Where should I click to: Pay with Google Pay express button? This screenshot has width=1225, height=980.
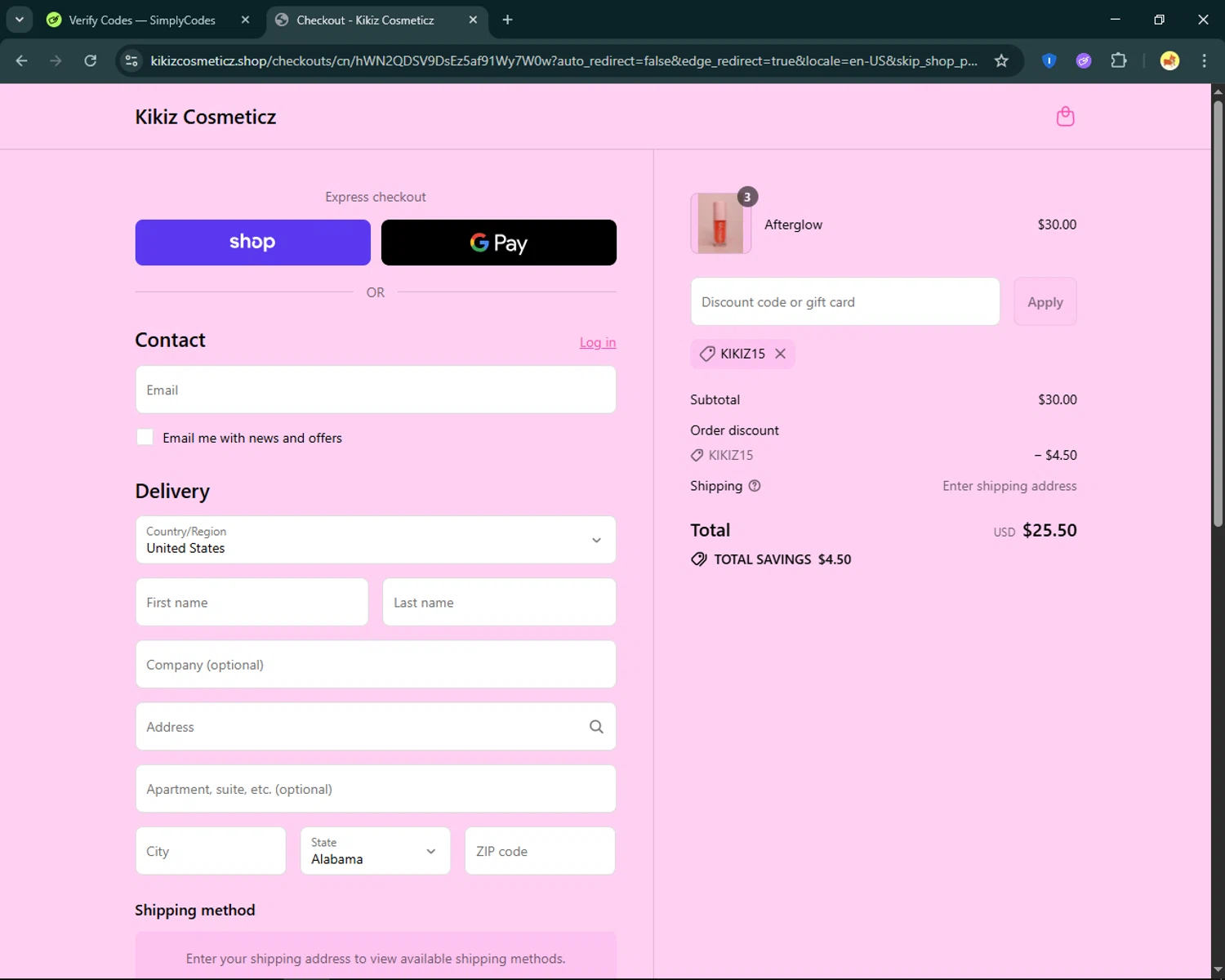[499, 243]
